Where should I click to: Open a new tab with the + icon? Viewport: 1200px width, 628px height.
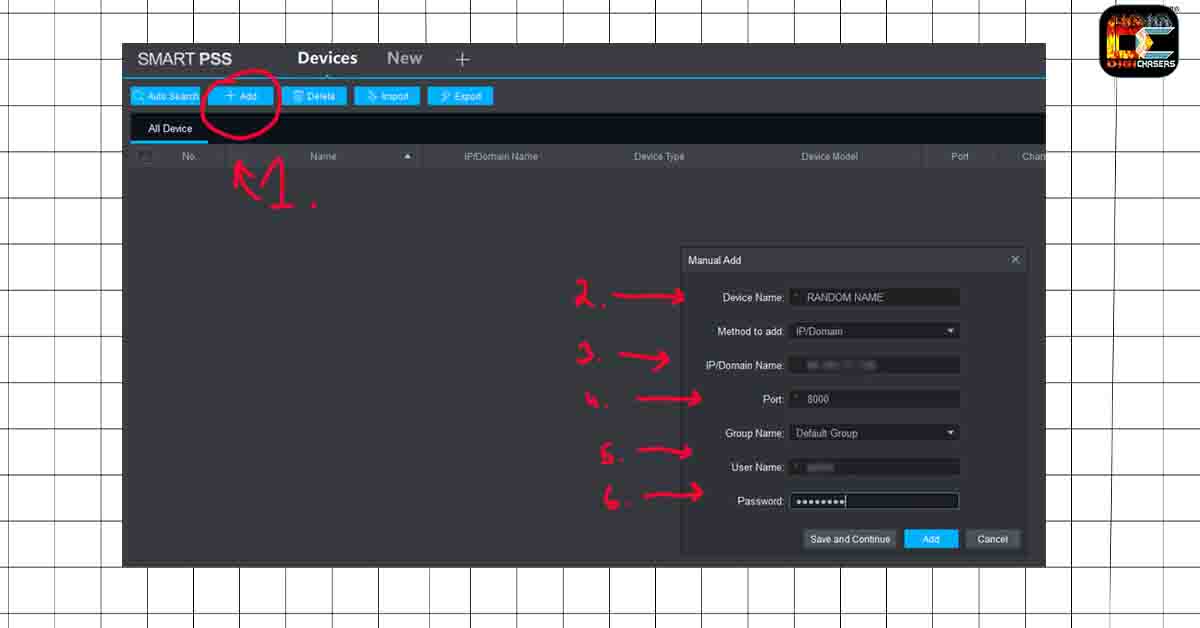click(x=462, y=59)
